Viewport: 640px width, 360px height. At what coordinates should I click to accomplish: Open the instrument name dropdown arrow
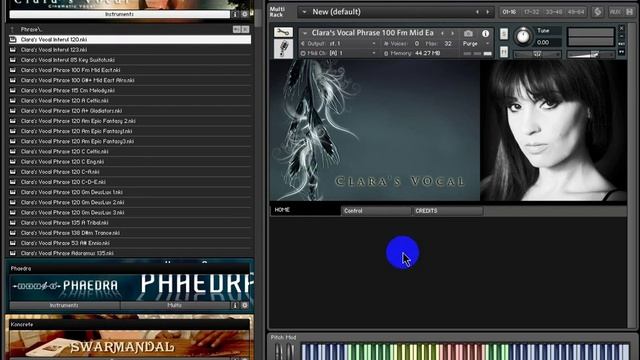304,33
